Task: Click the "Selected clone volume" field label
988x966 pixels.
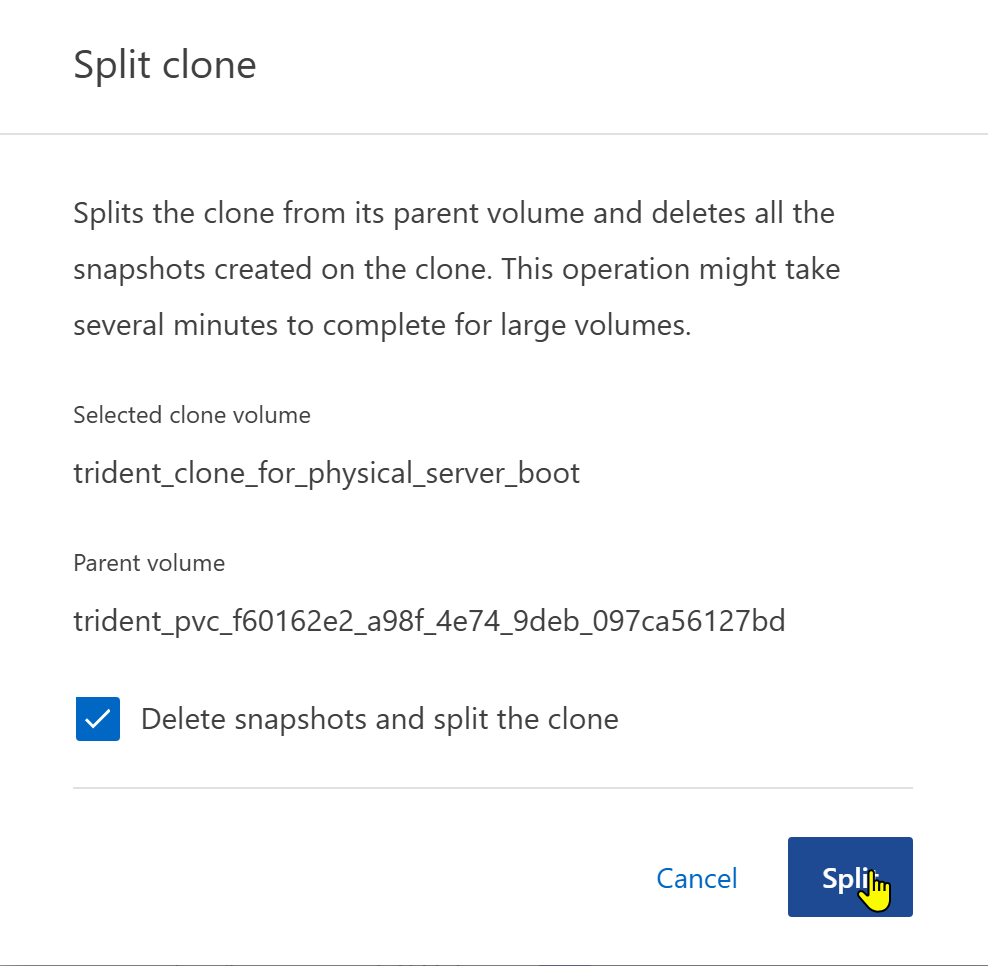Action: point(191,415)
